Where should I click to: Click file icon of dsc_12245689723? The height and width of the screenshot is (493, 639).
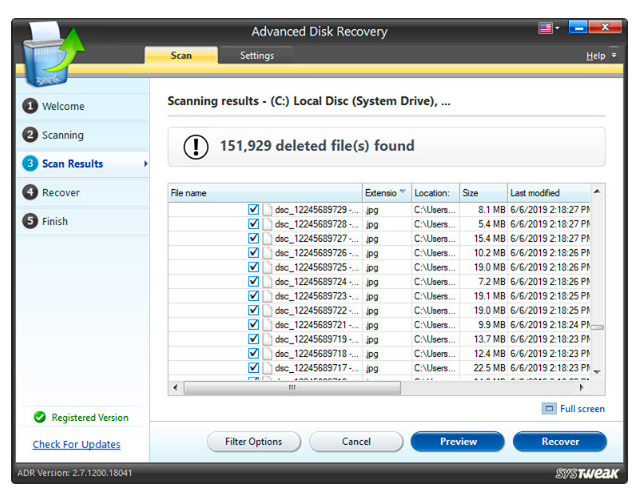267,296
